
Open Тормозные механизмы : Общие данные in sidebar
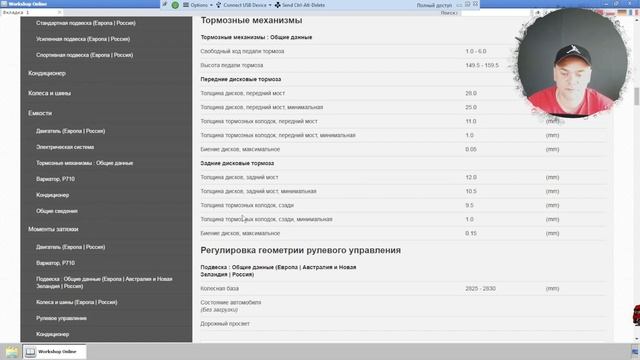84,163
